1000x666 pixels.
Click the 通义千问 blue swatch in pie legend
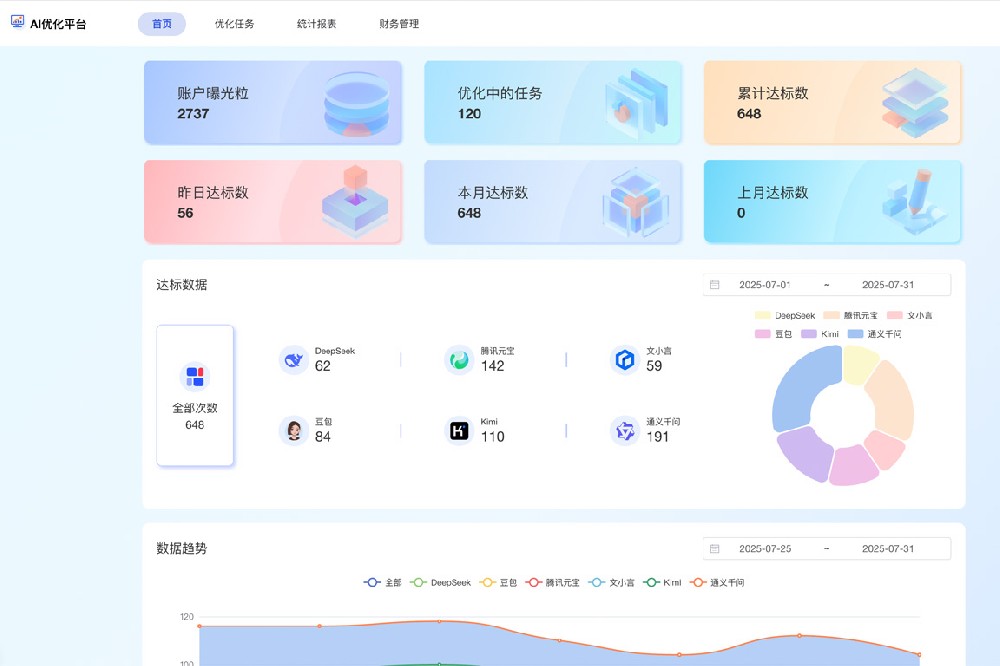click(855, 334)
